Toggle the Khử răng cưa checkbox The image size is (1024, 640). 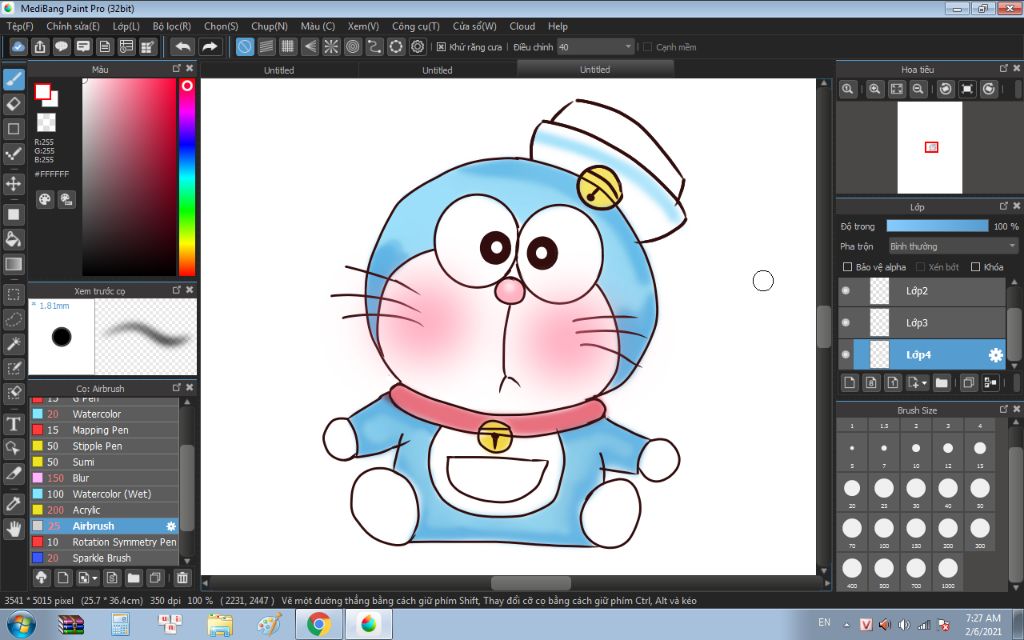tap(441, 47)
